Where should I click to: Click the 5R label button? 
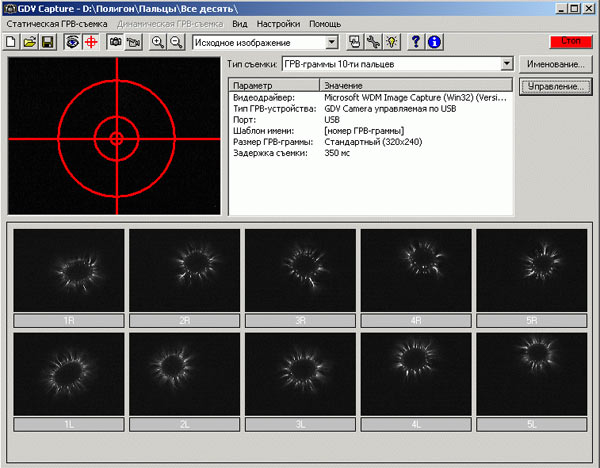(x=532, y=321)
